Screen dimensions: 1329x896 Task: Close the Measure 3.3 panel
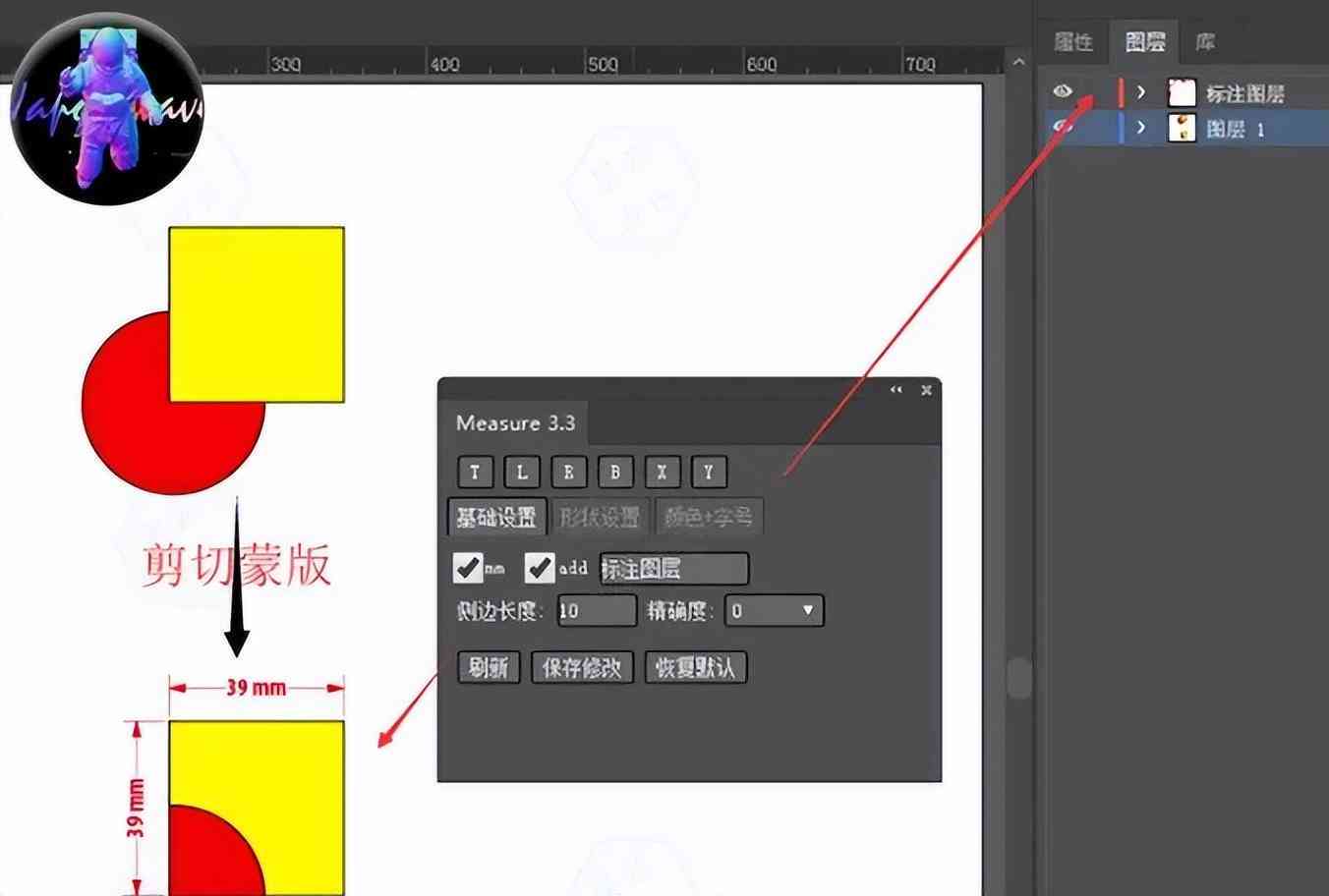[926, 390]
